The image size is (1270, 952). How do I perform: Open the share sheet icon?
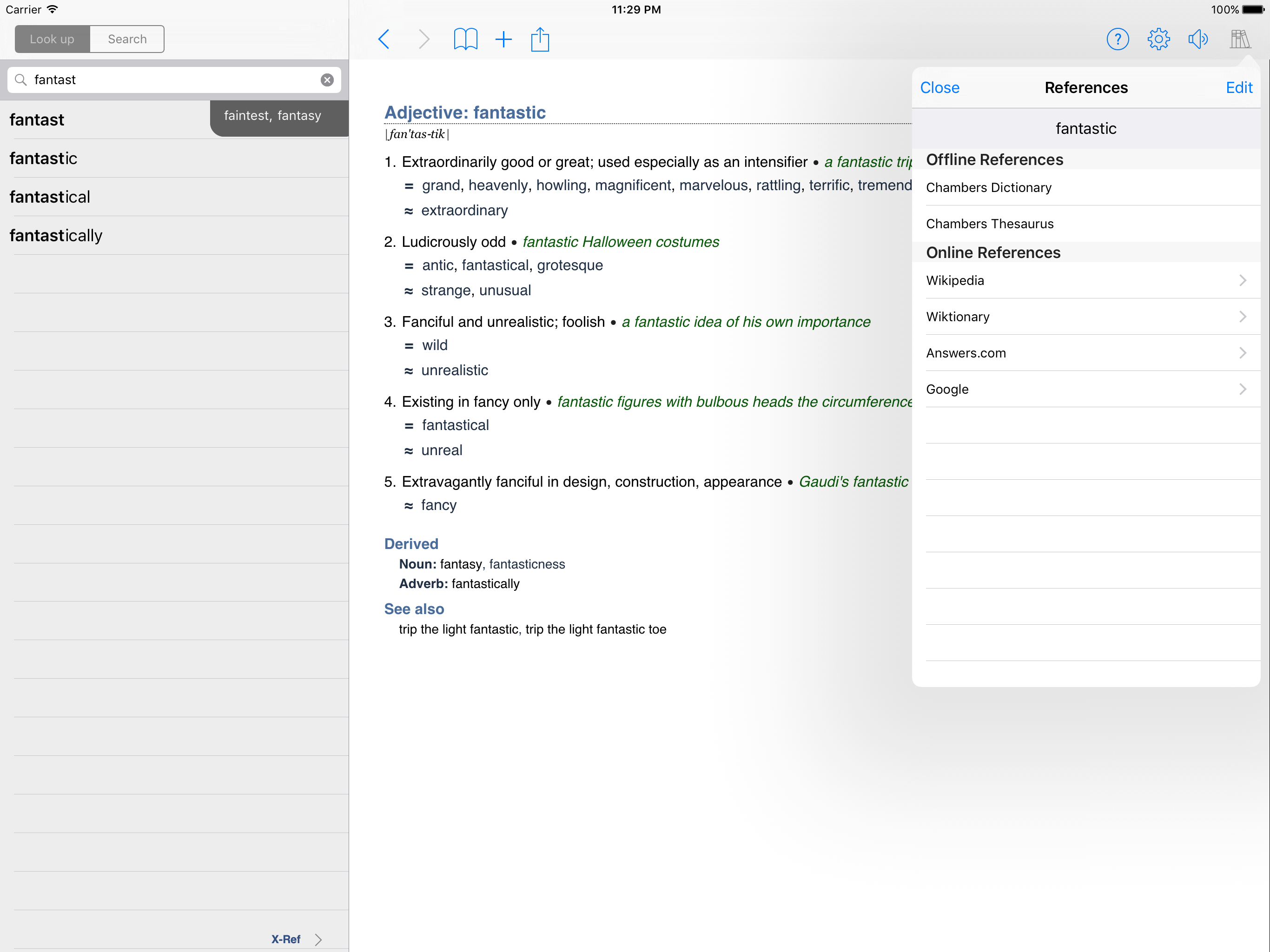click(540, 40)
